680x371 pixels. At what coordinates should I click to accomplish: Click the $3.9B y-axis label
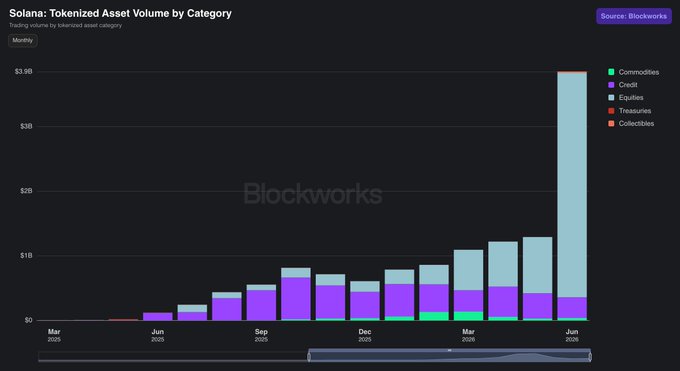[23, 72]
